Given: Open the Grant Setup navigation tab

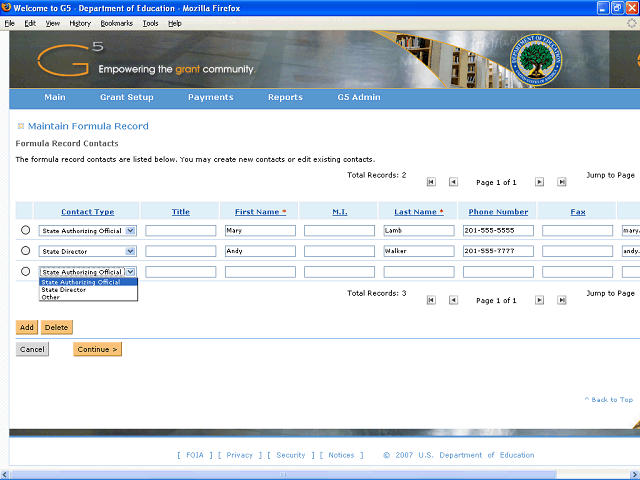Looking at the screenshot, I should [x=127, y=97].
